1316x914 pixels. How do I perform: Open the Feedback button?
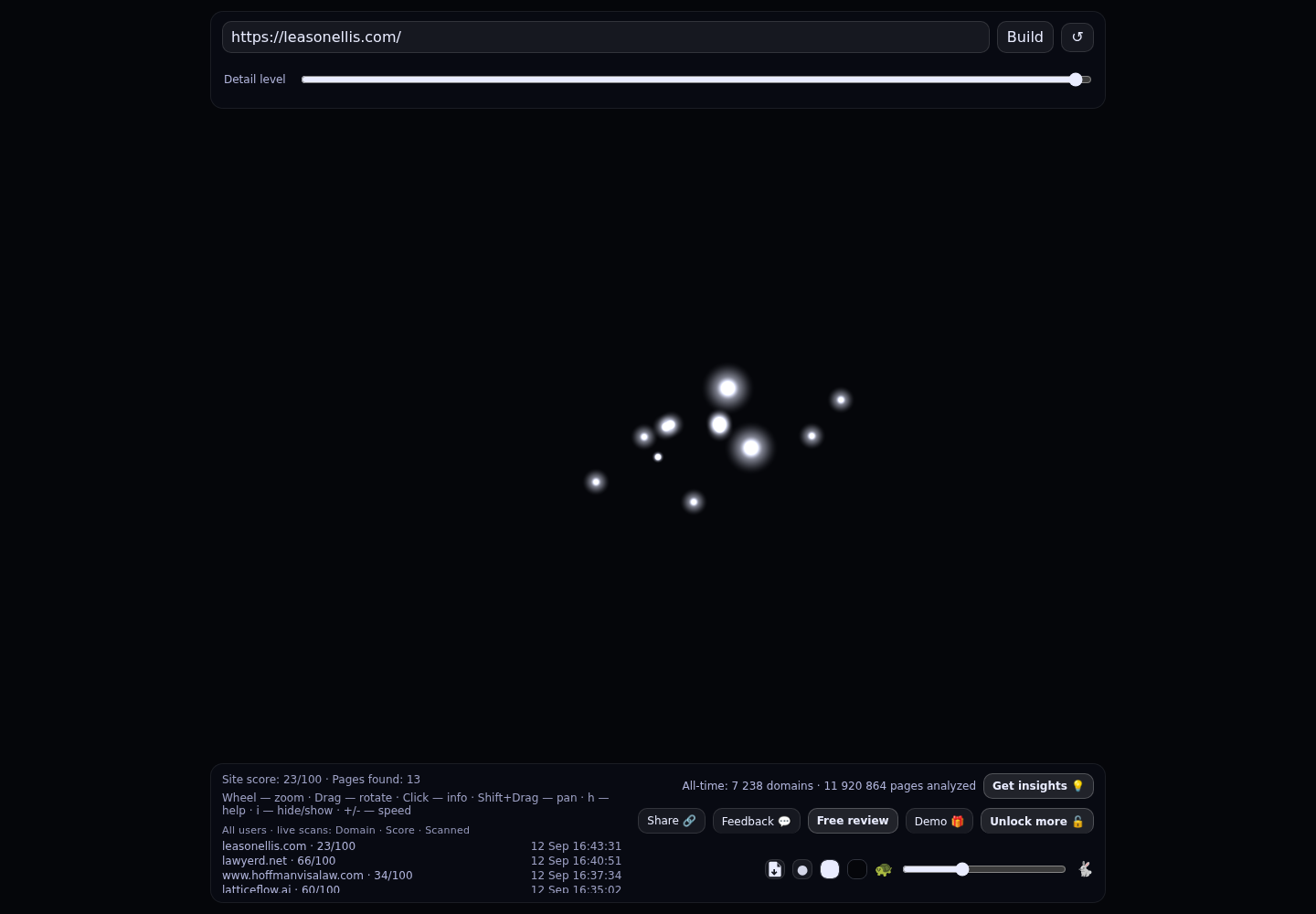coord(757,821)
